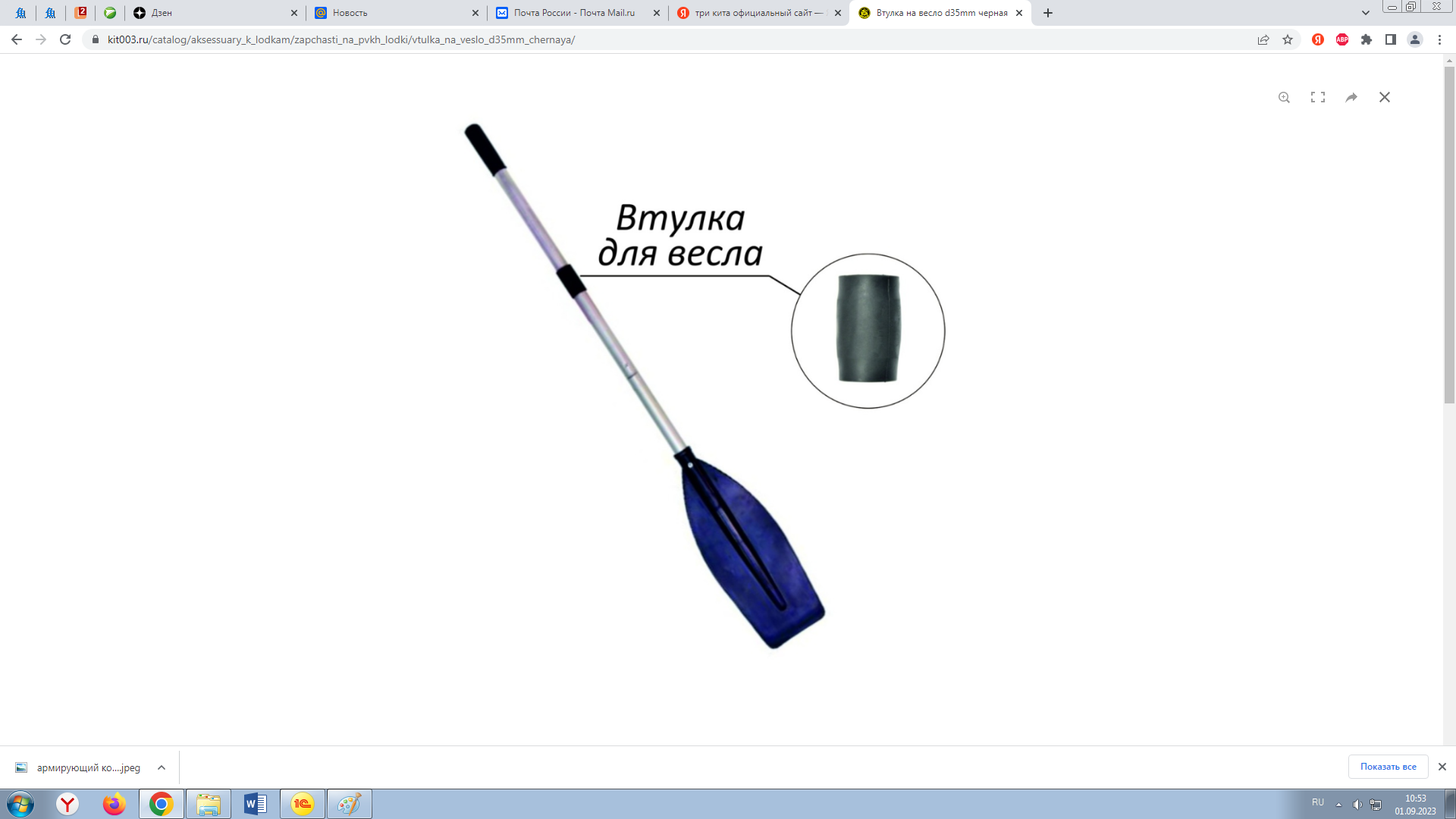The width and height of the screenshot is (1456, 819).
Task: Open a new browser tab
Action: (x=1048, y=13)
